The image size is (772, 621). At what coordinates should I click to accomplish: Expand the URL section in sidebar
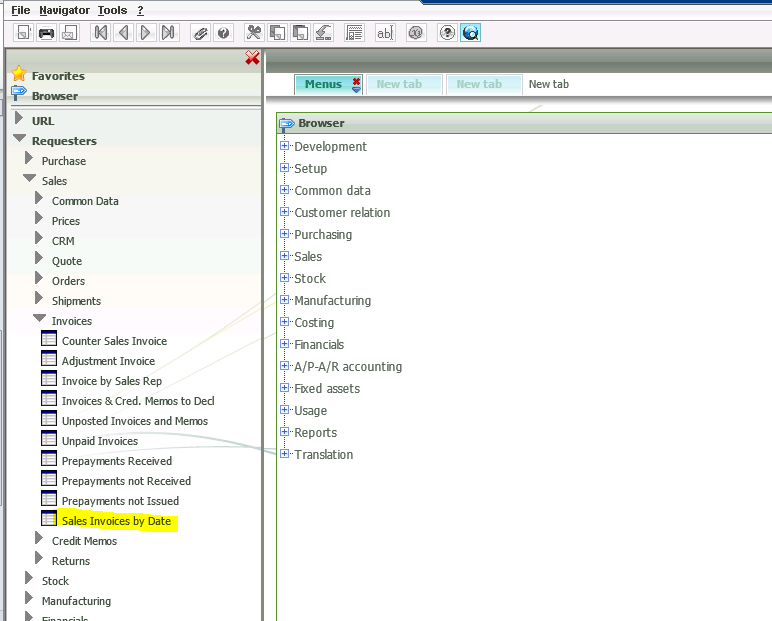pyautogui.click(x=19, y=120)
